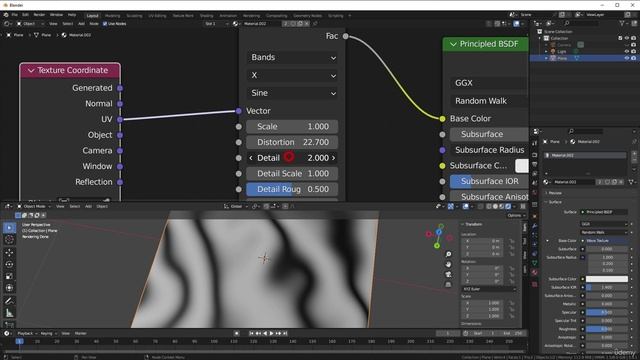
Task: Open the Output properties tab icon
Action: [535, 164]
